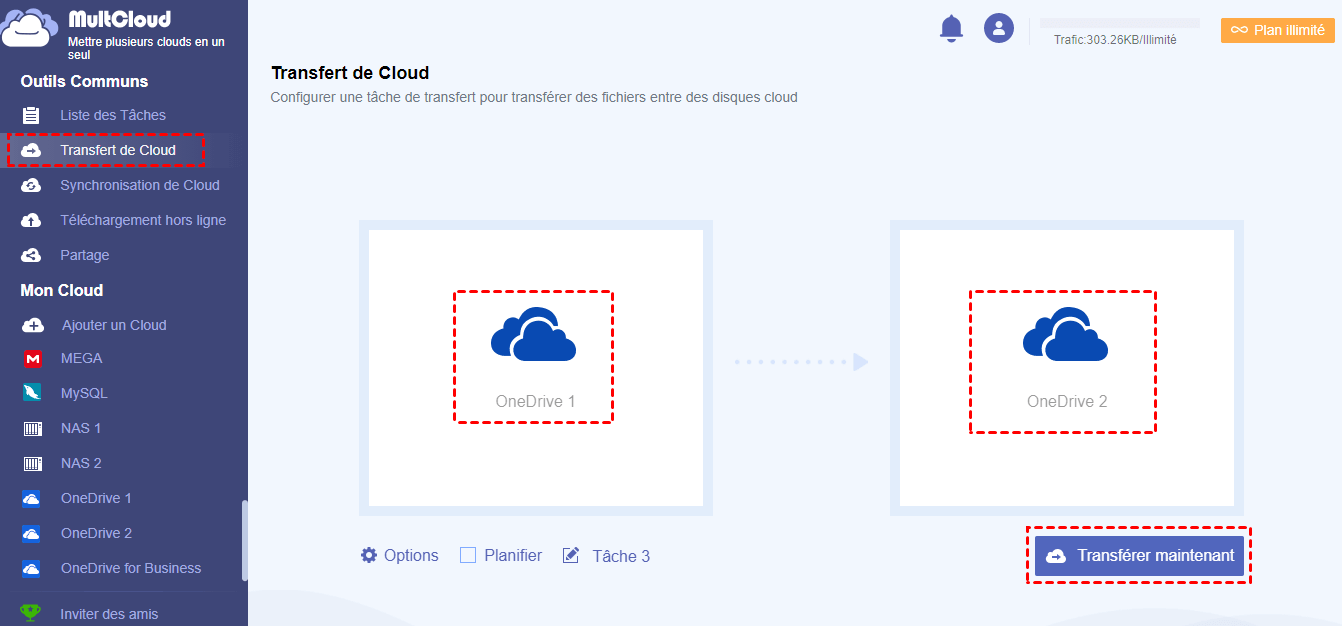Open Ajouter un Cloud menu item
This screenshot has width=1342, height=626.
(114, 325)
